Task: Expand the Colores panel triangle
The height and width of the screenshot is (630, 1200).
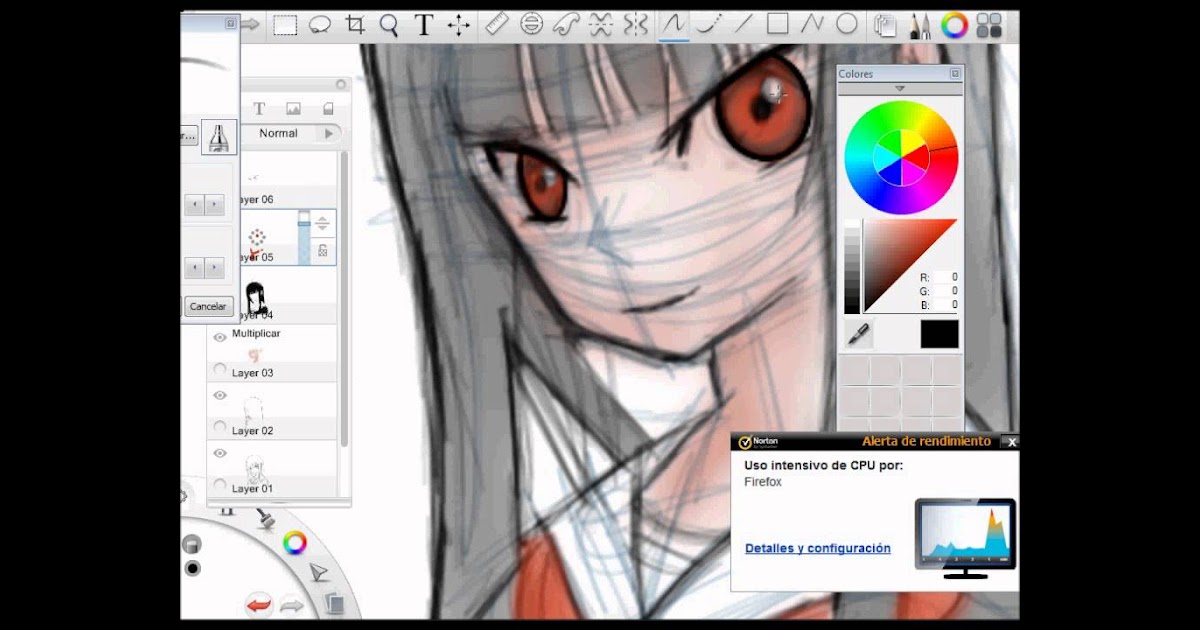Action: point(900,88)
